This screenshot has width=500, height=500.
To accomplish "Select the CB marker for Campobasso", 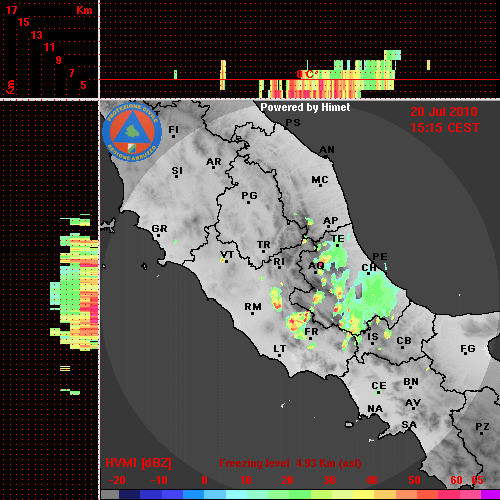I will [404, 342].
